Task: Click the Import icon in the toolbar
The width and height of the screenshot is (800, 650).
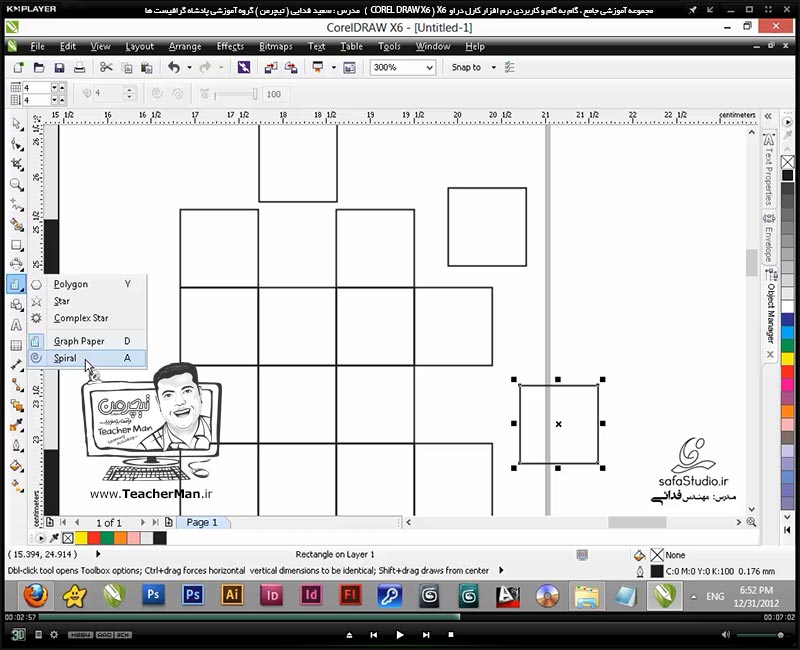Action: pyautogui.click(x=270, y=67)
